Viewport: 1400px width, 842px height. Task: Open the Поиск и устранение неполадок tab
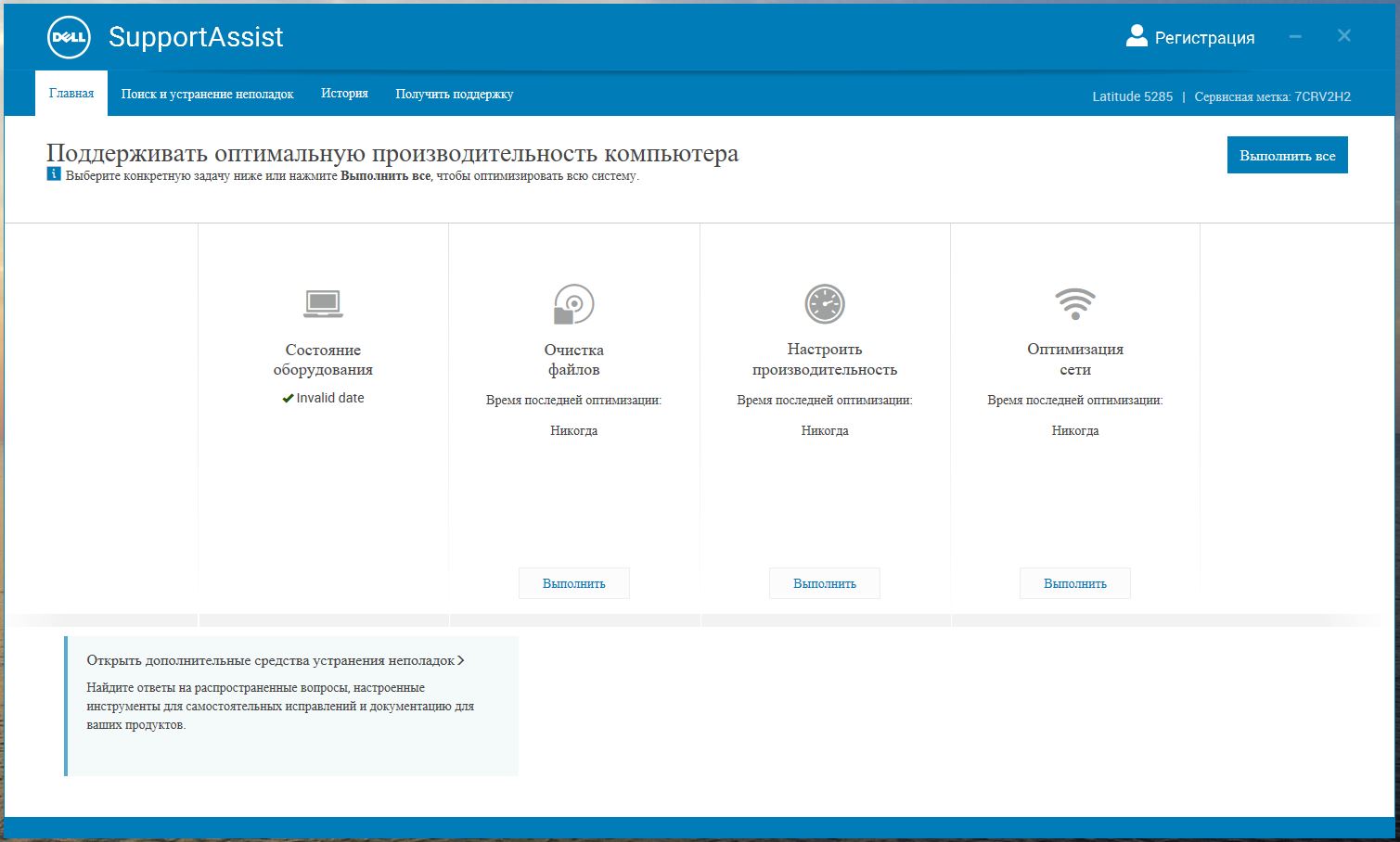click(x=207, y=95)
